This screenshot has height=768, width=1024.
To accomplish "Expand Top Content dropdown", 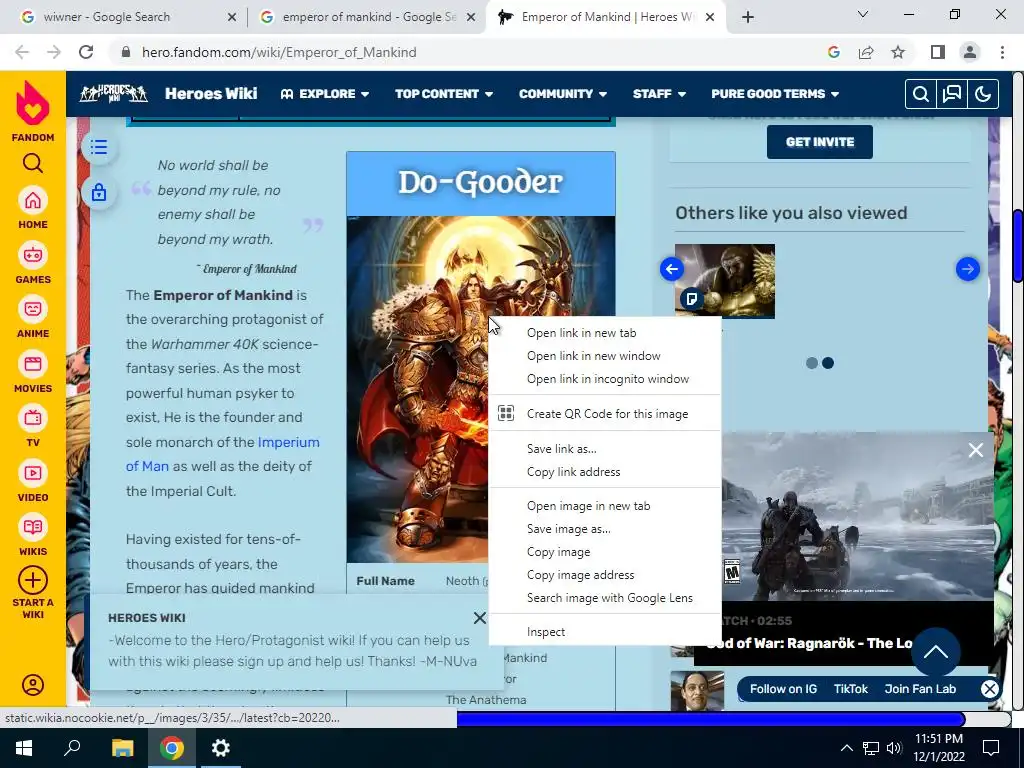I will 443,94.
